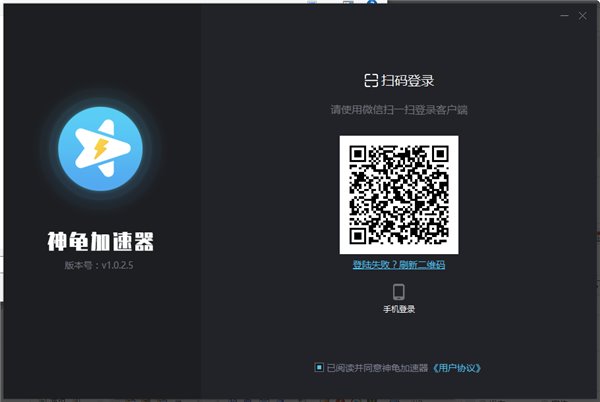Click the WeChat login QR code

coord(399,195)
